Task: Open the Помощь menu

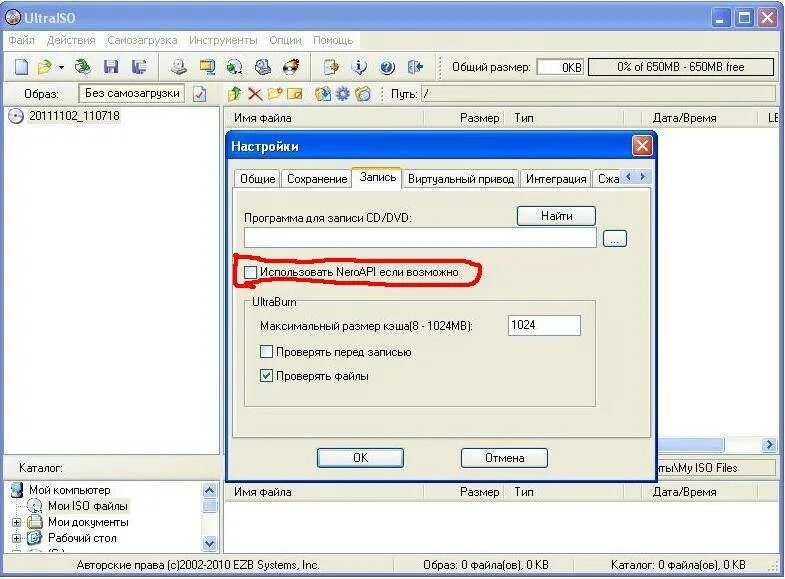Action: point(333,40)
